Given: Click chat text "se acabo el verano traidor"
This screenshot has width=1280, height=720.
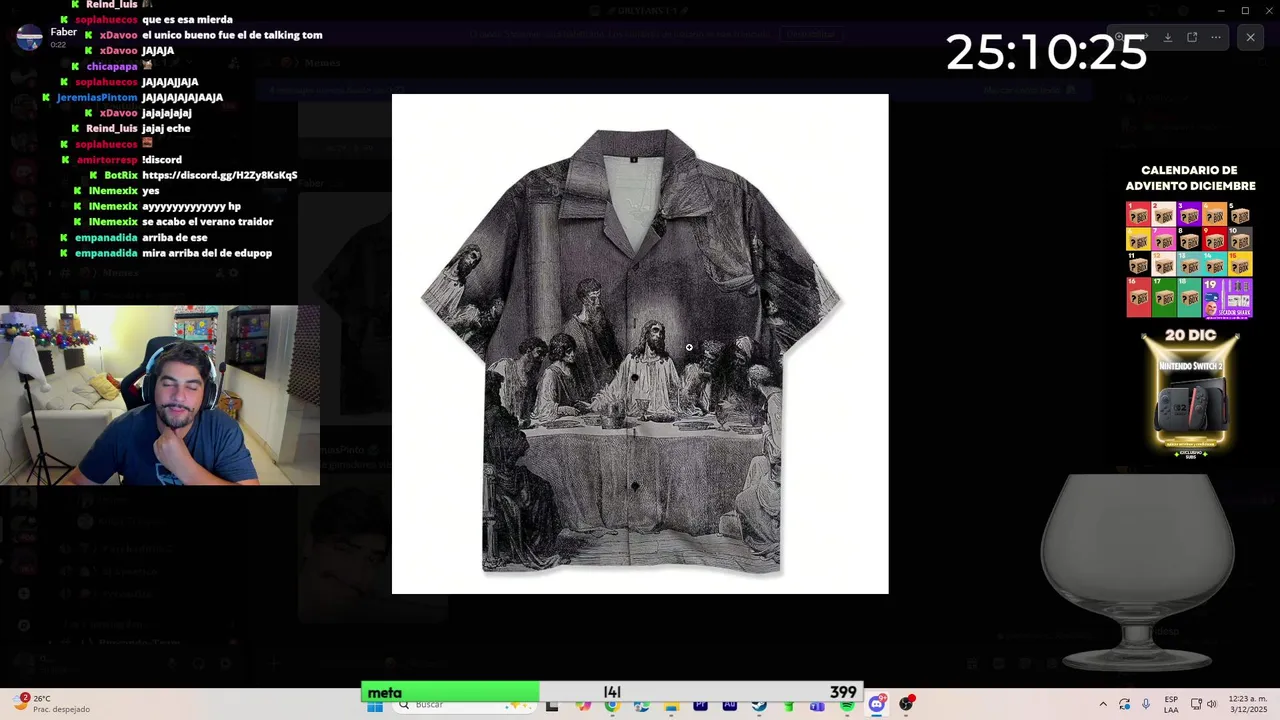Looking at the screenshot, I should pos(207,222).
